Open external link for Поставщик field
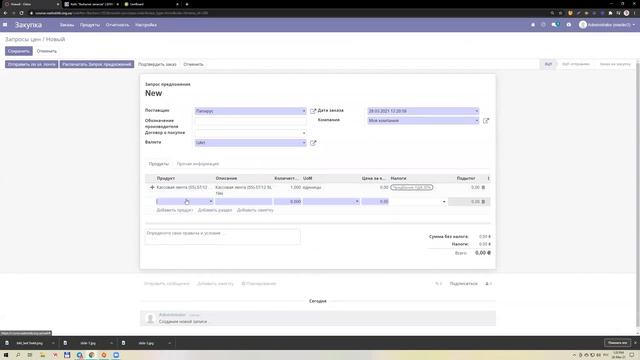640x360 pixels. click(313, 111)
